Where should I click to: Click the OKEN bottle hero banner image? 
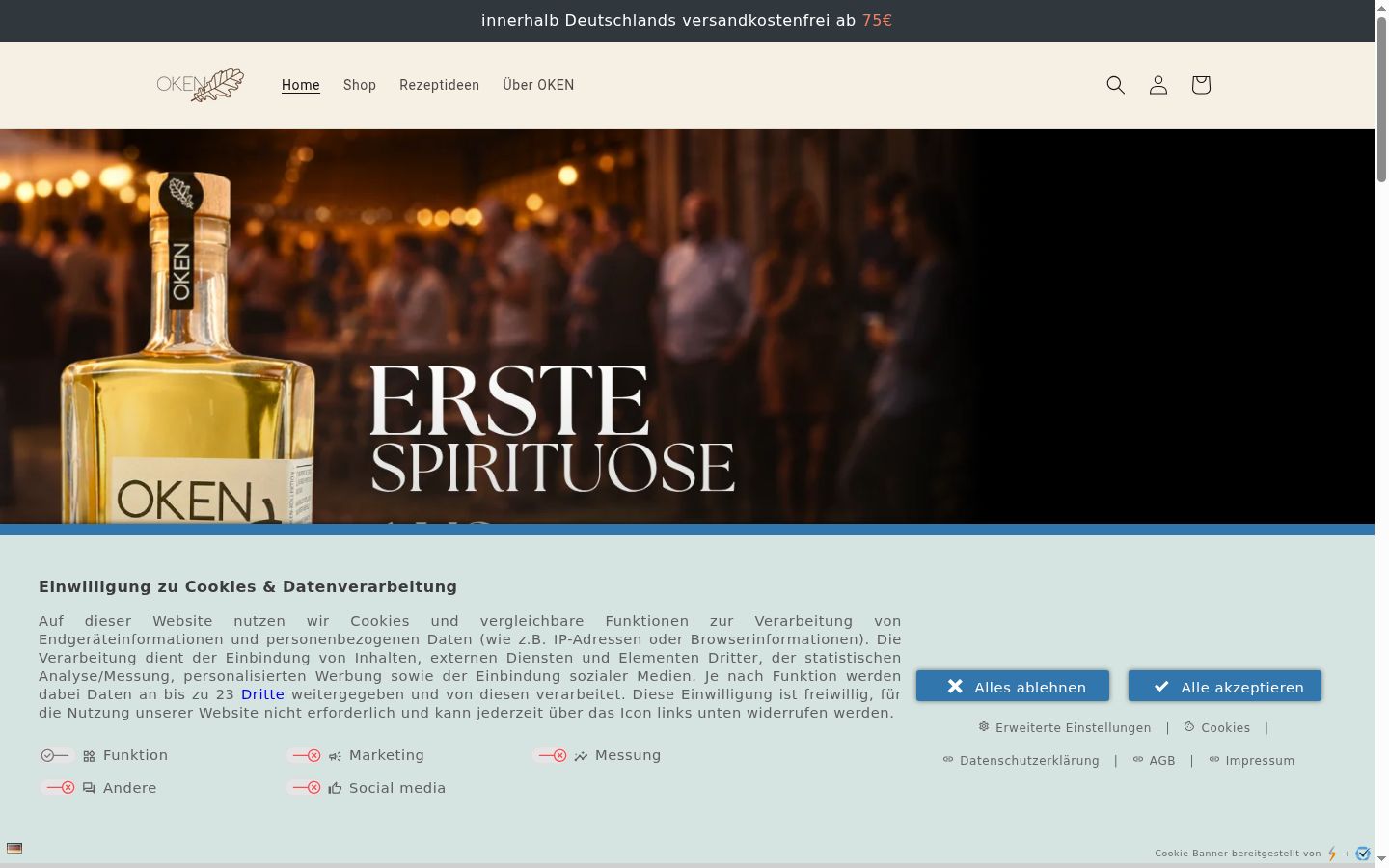[x=687, y=327]
